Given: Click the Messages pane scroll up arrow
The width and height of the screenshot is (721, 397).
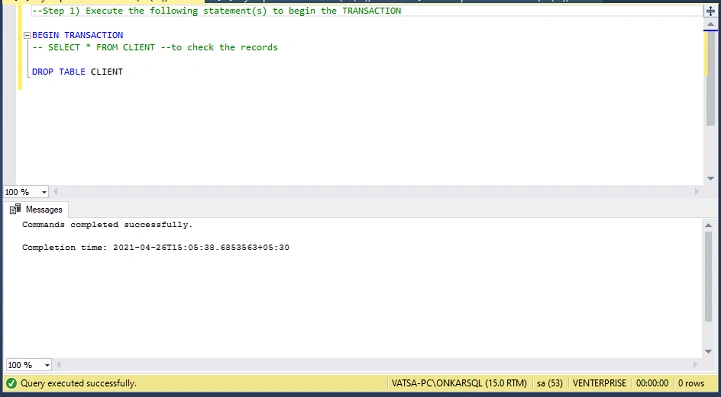Looking at the screenshot, I should coord(708,225).
